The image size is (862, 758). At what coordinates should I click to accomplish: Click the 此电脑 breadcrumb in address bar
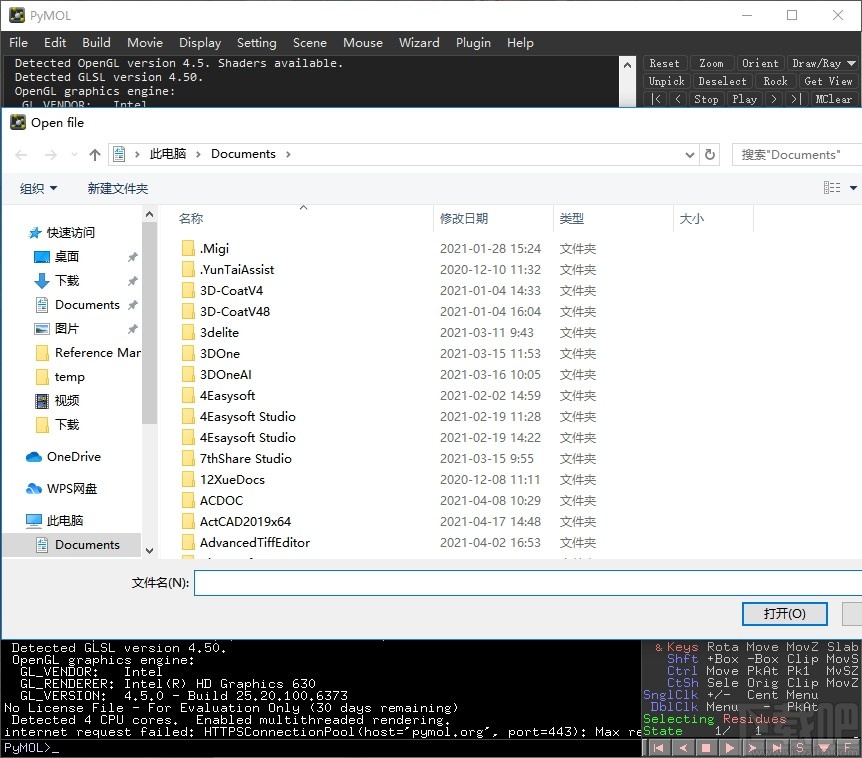point(168,154)
